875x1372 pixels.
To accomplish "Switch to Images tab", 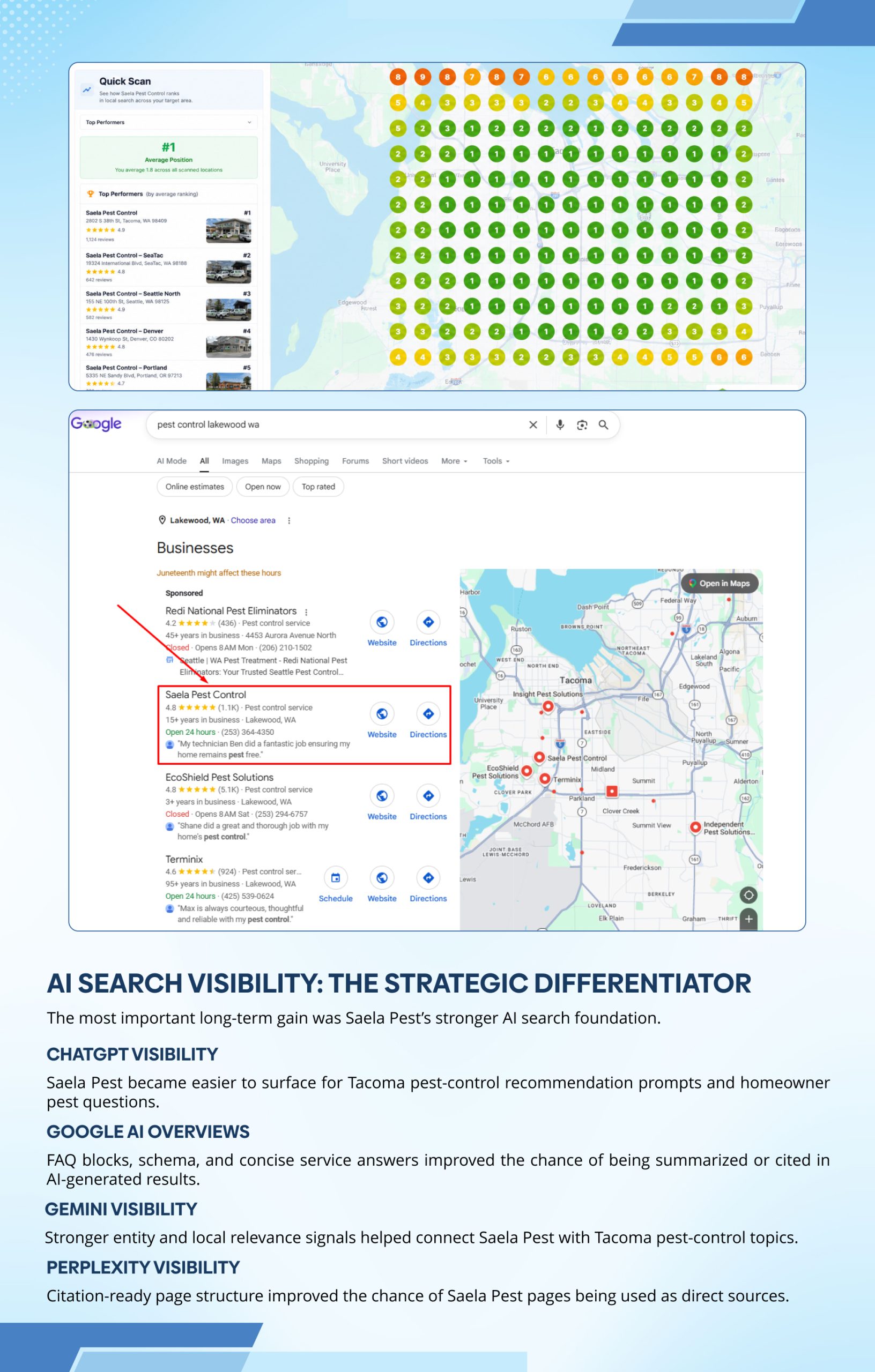I will tap(235, 461).
